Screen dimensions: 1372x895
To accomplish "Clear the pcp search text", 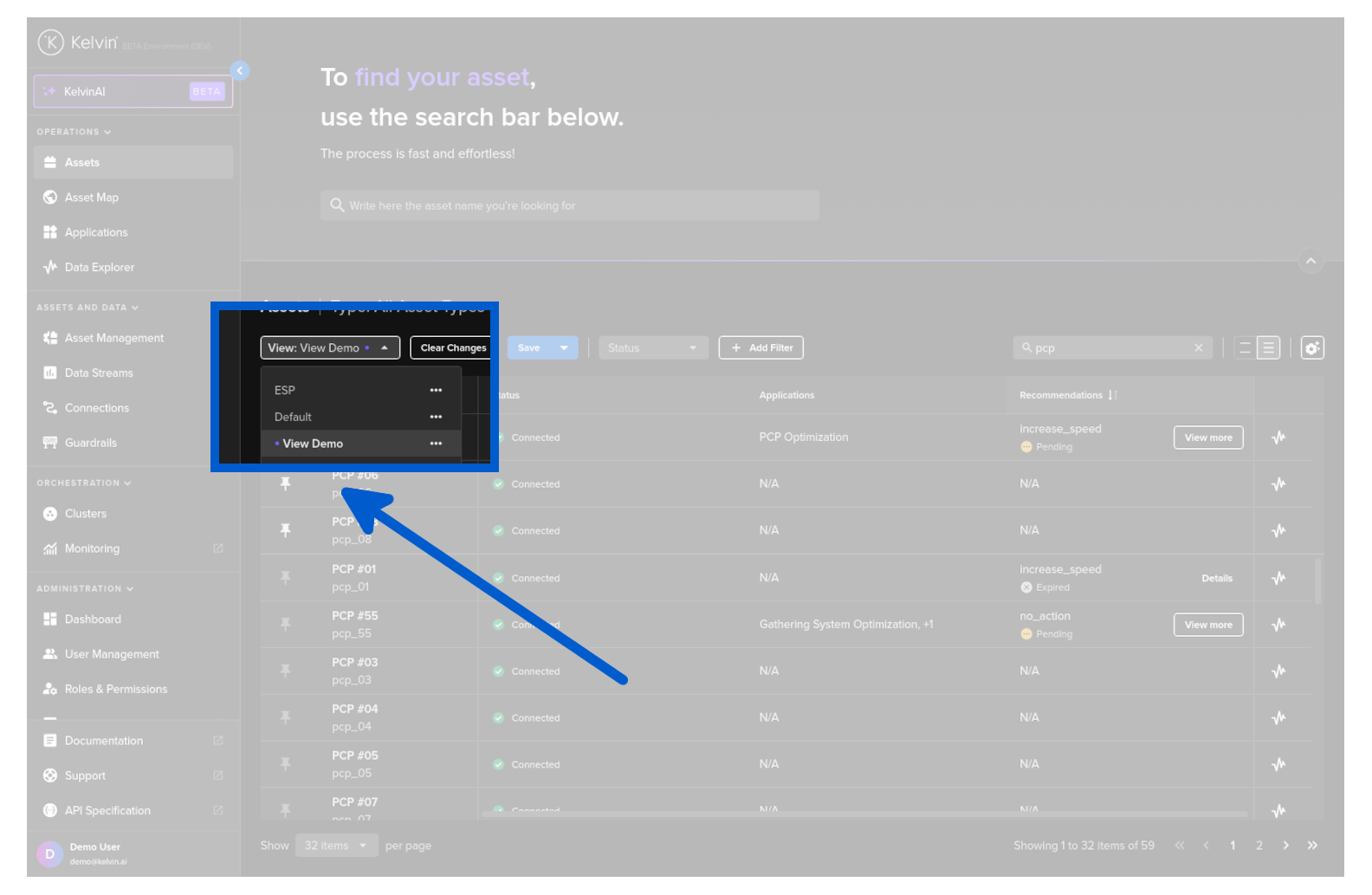I will (1198, 348).
